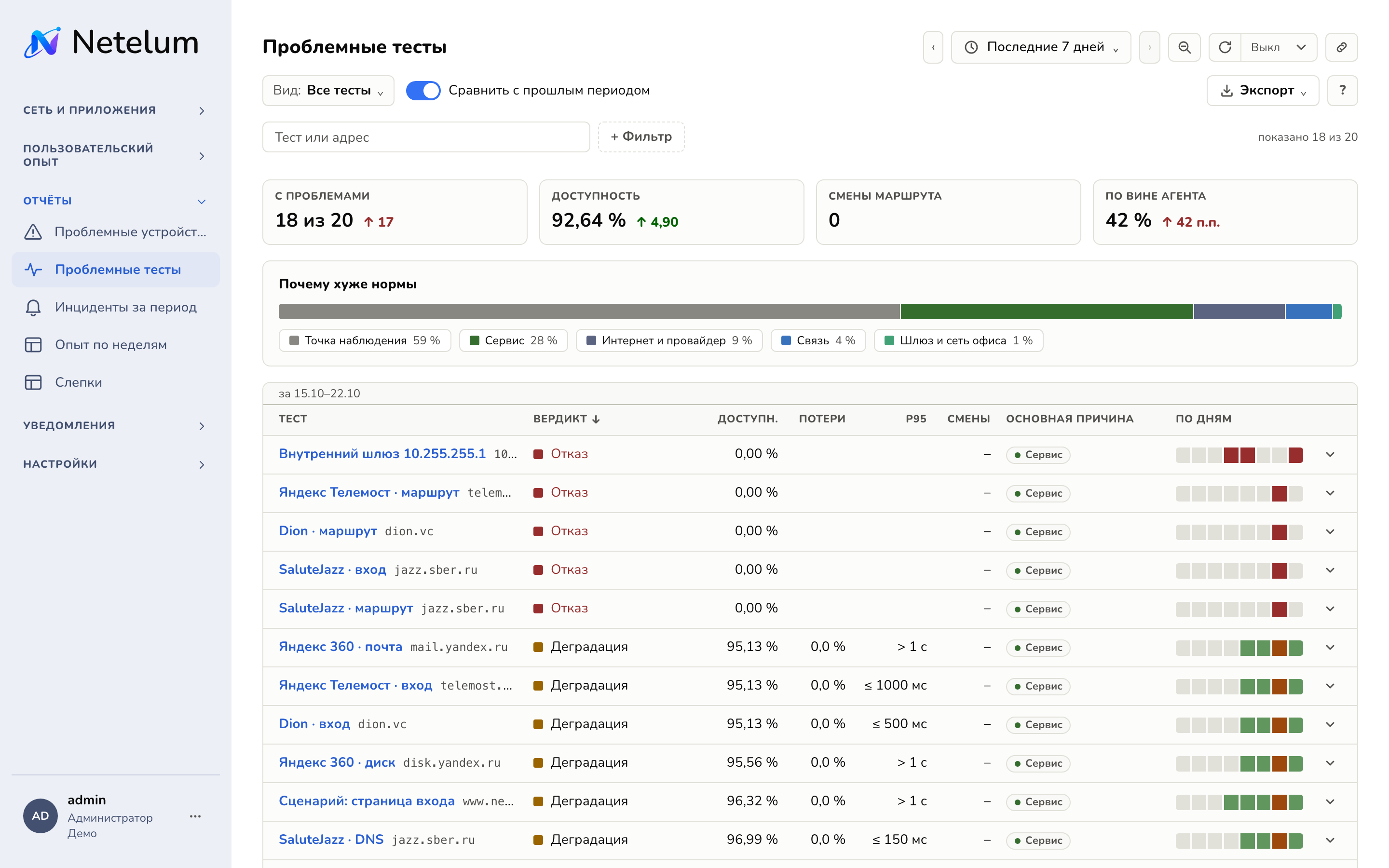Click the table icon for Опыт по неделям
The image size is (1389, 868).
pyautogui.click(x=33, y=345)
